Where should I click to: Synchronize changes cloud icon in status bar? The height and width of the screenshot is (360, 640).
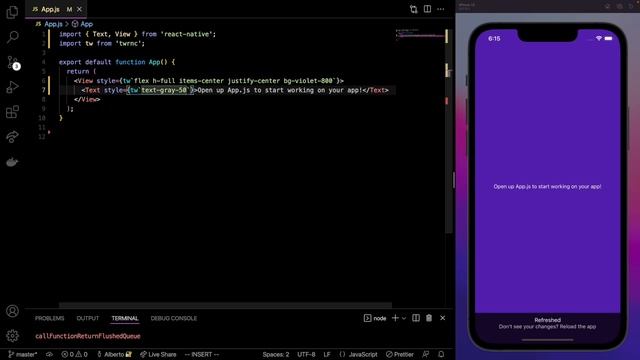pos(49,354)
